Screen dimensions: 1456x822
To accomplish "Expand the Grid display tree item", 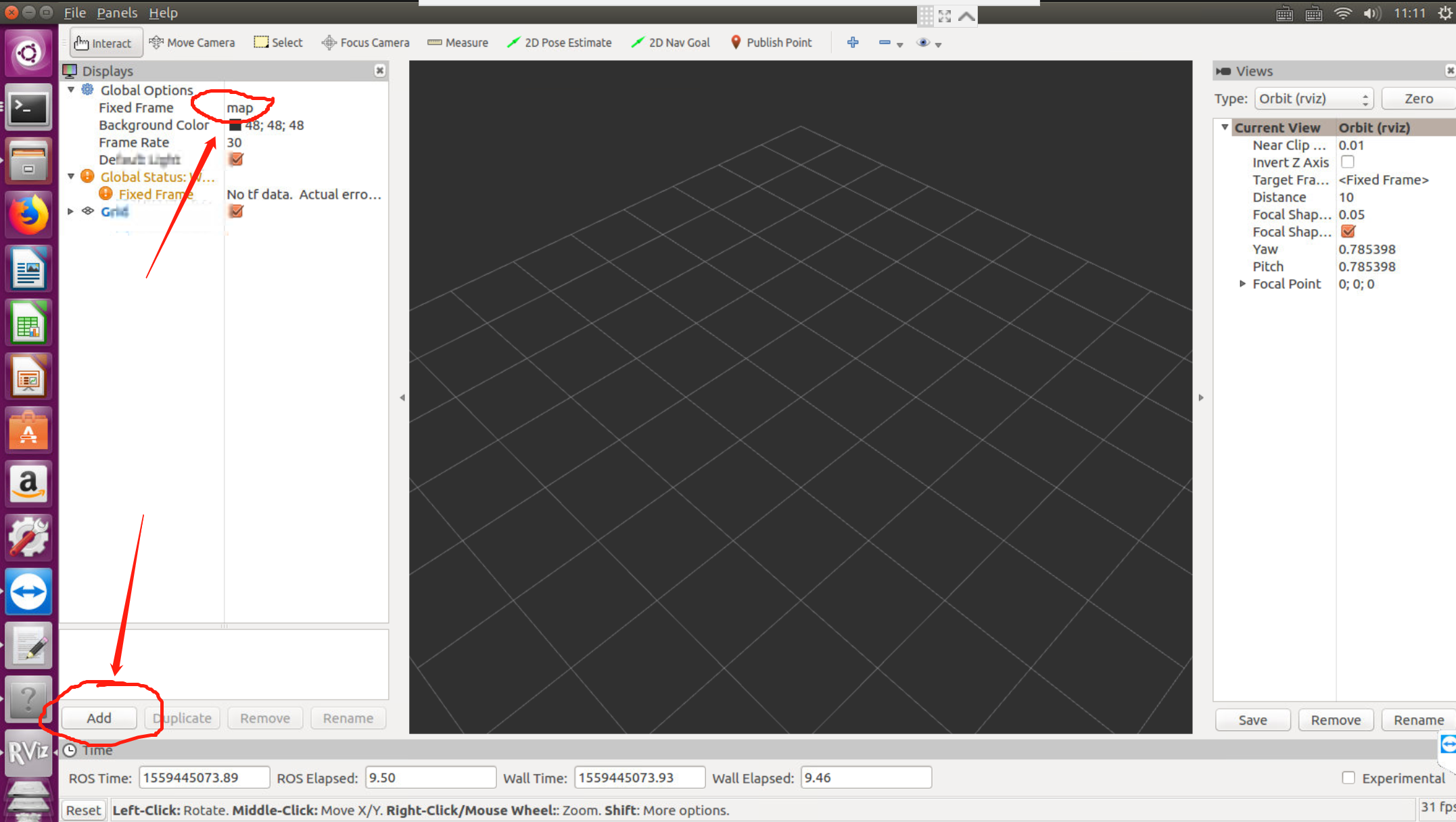I will [x=71, y=212].
